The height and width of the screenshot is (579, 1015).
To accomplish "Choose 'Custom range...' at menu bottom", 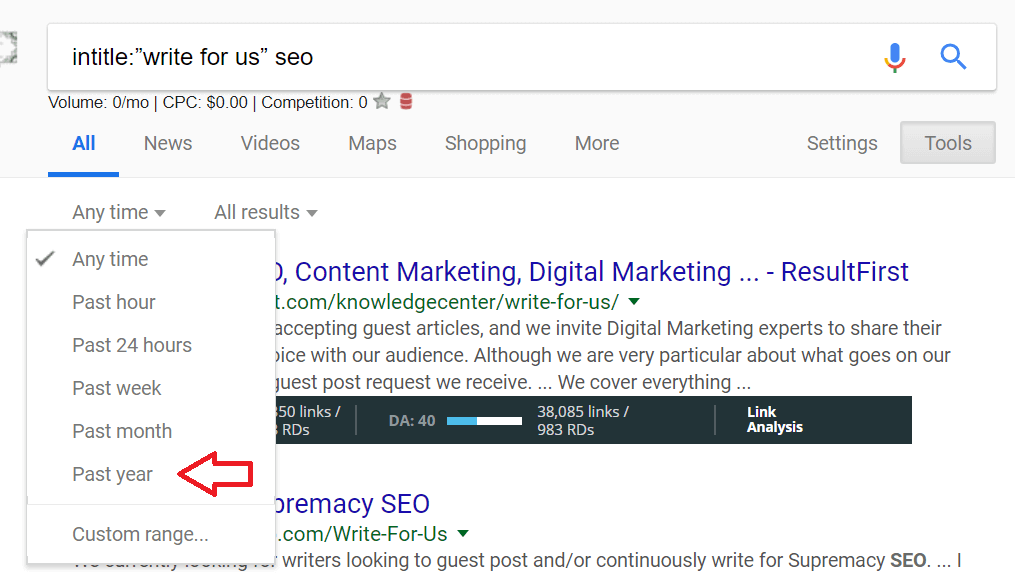I will coord(139,535).
